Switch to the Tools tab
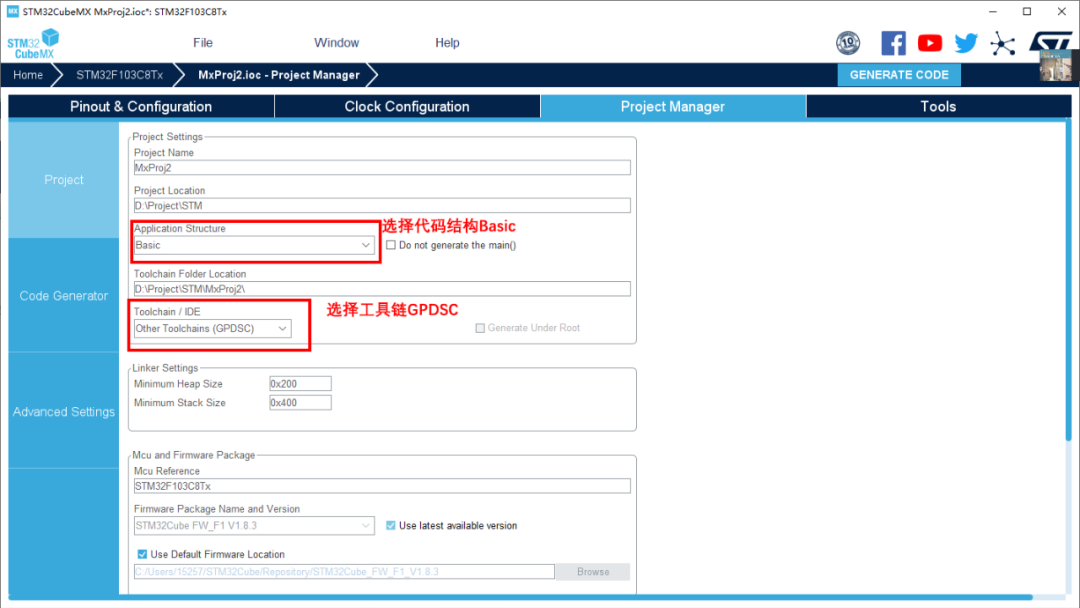Image resolution: width=1080 pixels, height=608 pixels. (x=938, y=107)
